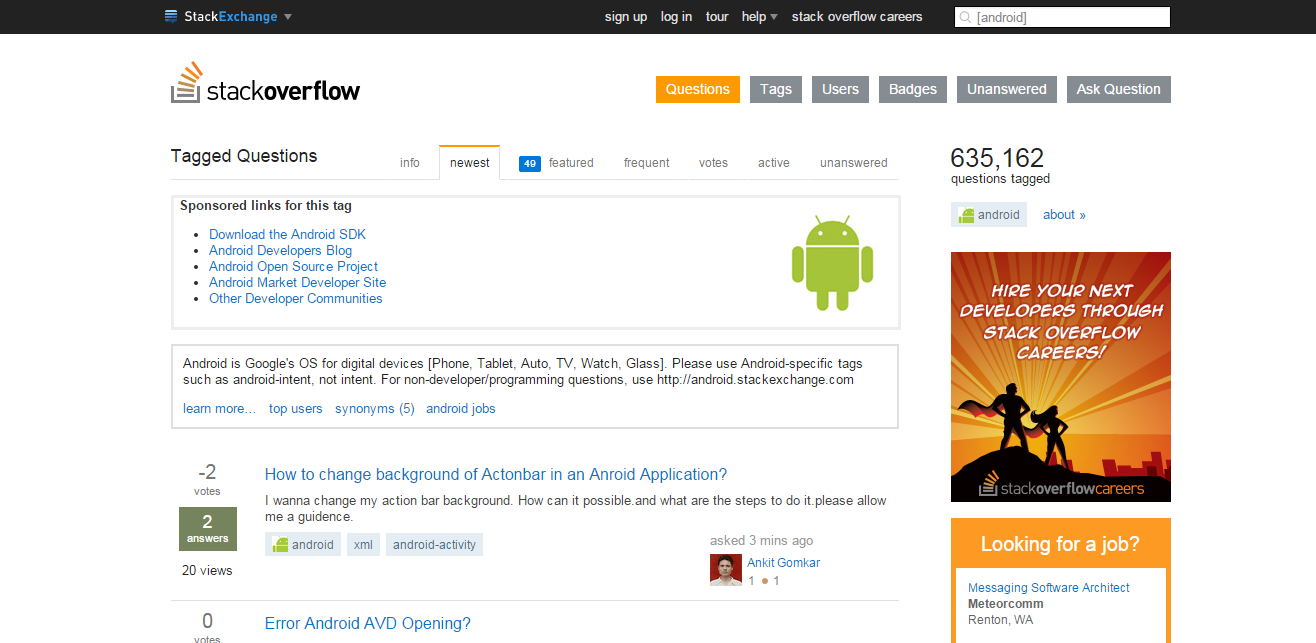This screenshot has height=643, width=1316.
Task: Open Android Open Source Project link
Action: 293,266
